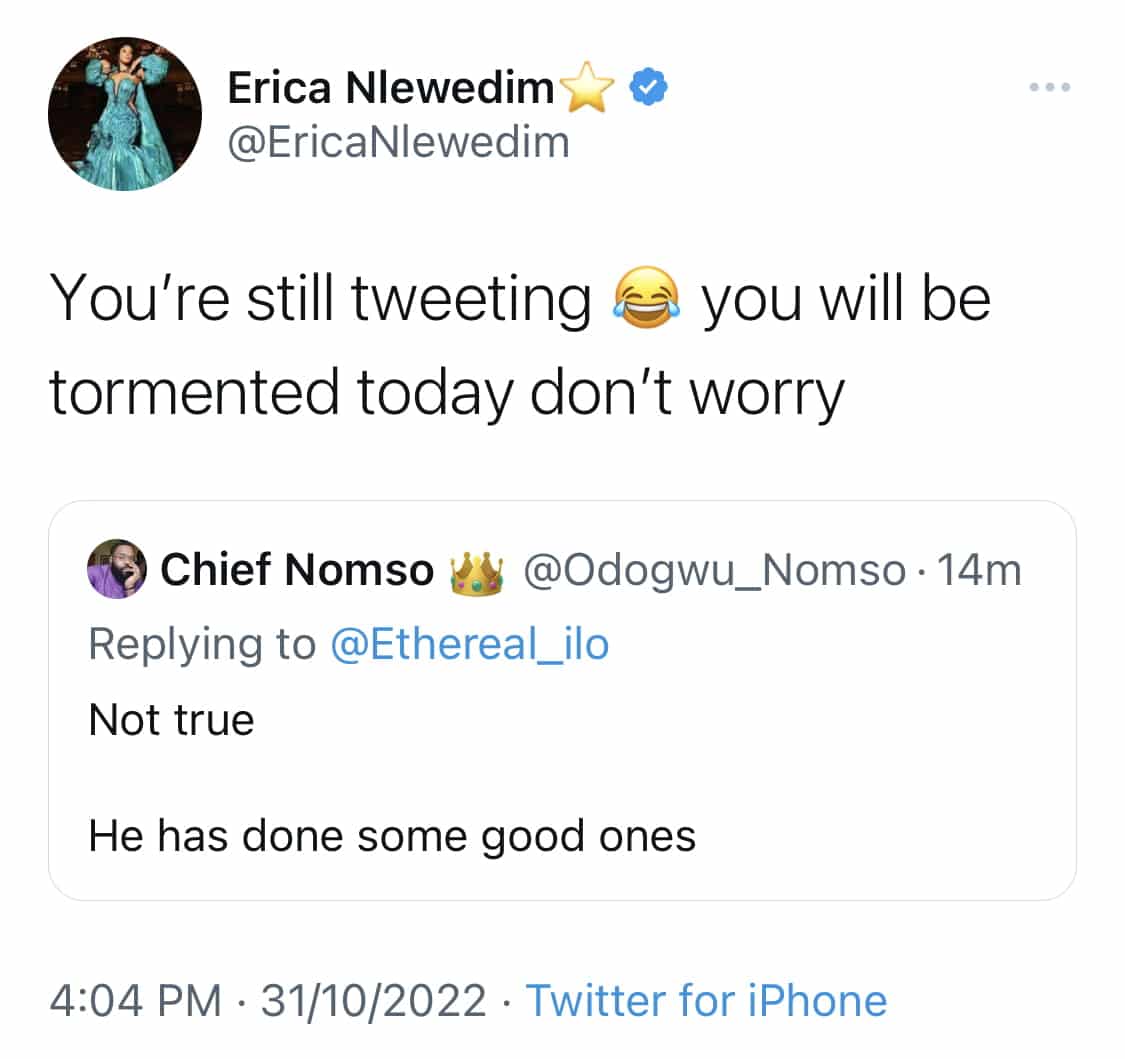Click the @EricaNlewedim handle
This screenshot has width=1125, height=1059.
pos(398,142)
